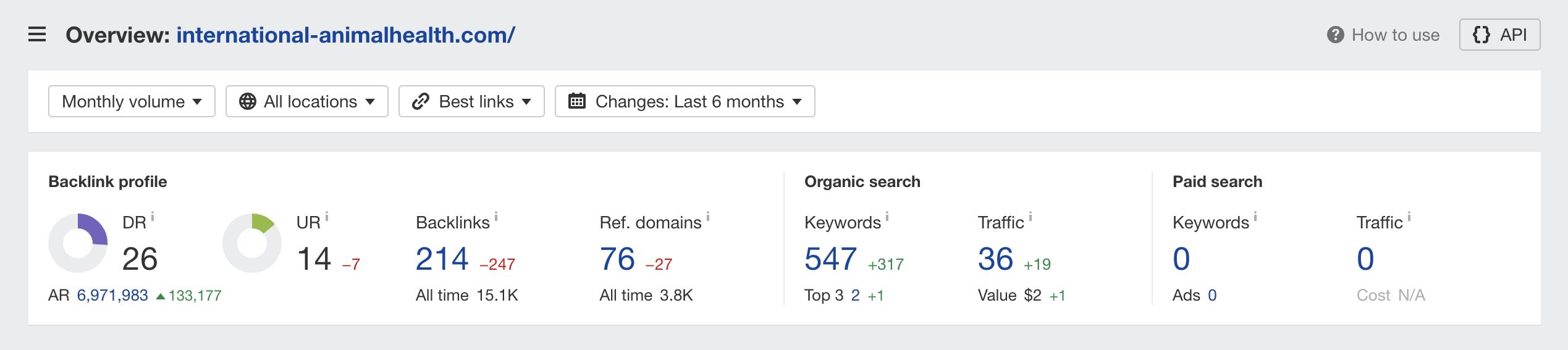Image resolution: width=1568 pixels, height=350 pixels.
Task: Click the DR info icon
Action: (153, 217)
